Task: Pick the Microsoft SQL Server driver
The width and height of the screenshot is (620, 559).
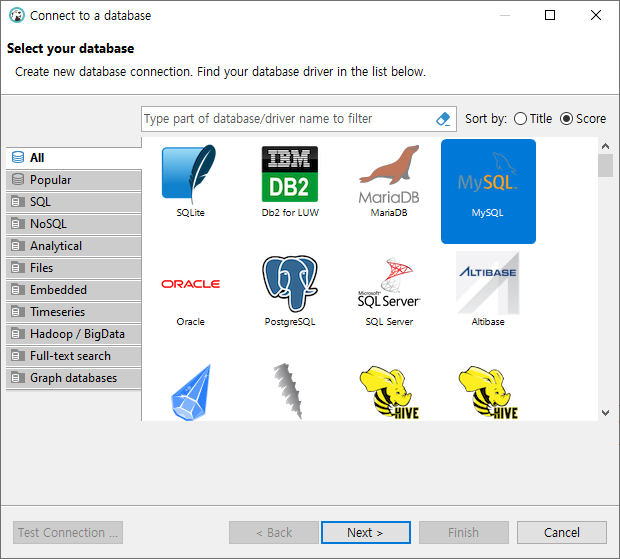Action: pyautogui.click(x=389, y=292)
